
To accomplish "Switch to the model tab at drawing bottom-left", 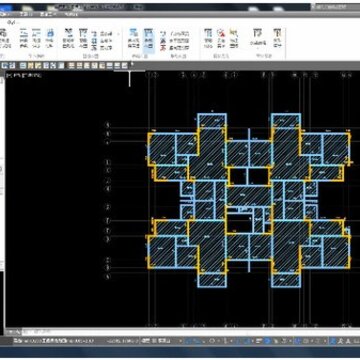I will (x=13, y=332).
